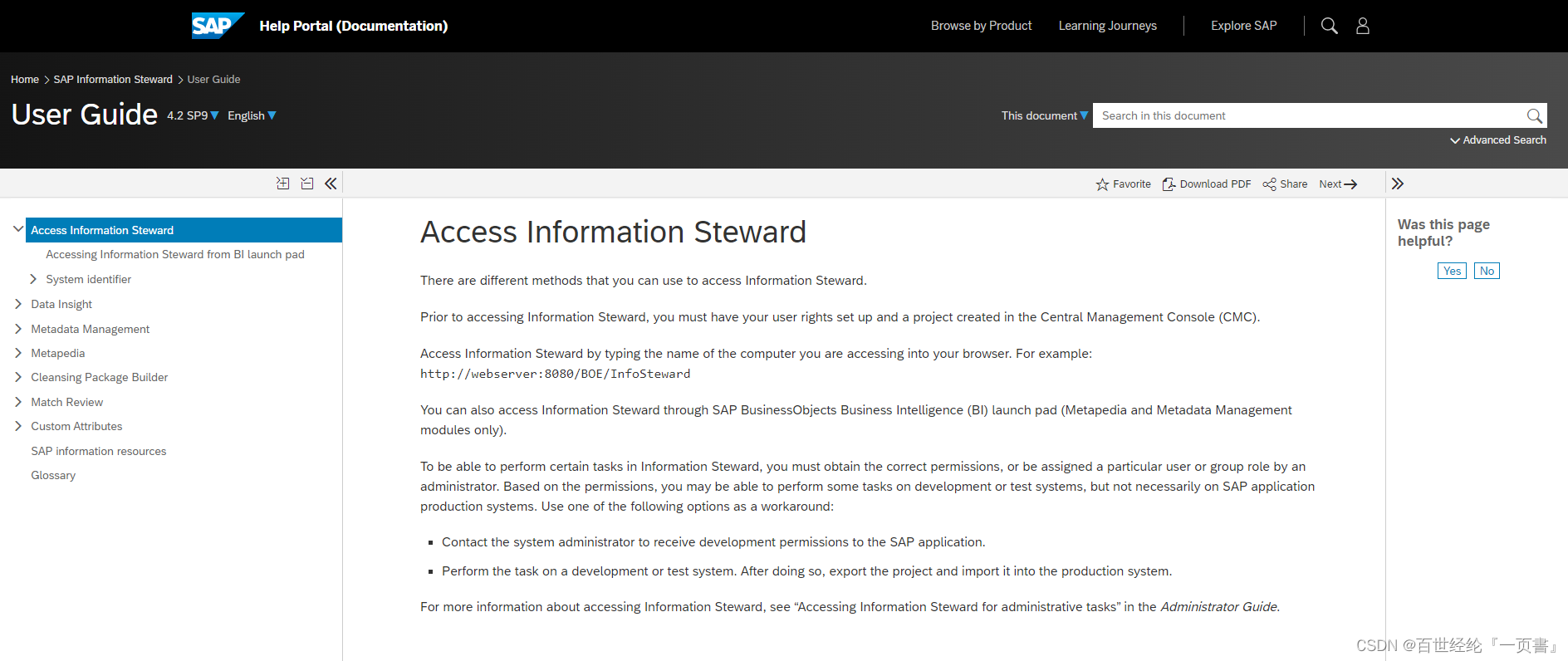Go to SAP Information Steward breadcrumb
The width and height of the screenshot is (1568, 661).
coord(113,80)
